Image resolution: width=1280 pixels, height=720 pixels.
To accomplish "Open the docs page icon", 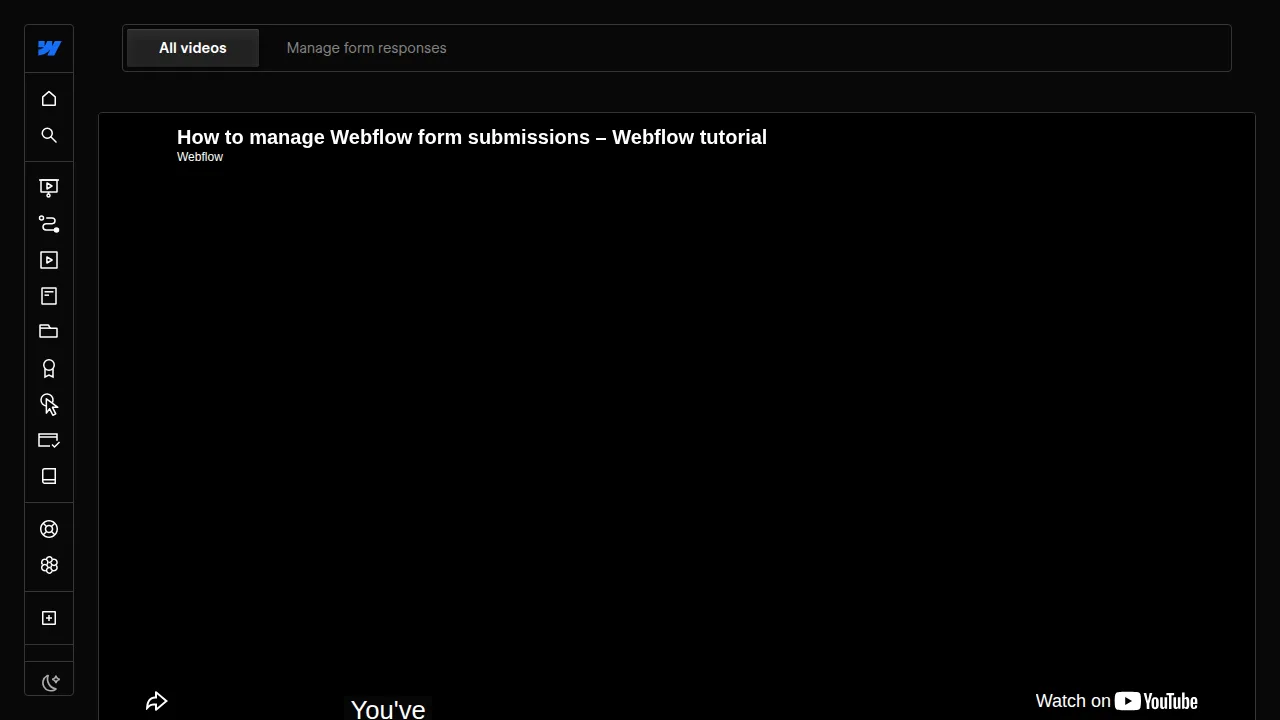I will [x=49, y=296].
